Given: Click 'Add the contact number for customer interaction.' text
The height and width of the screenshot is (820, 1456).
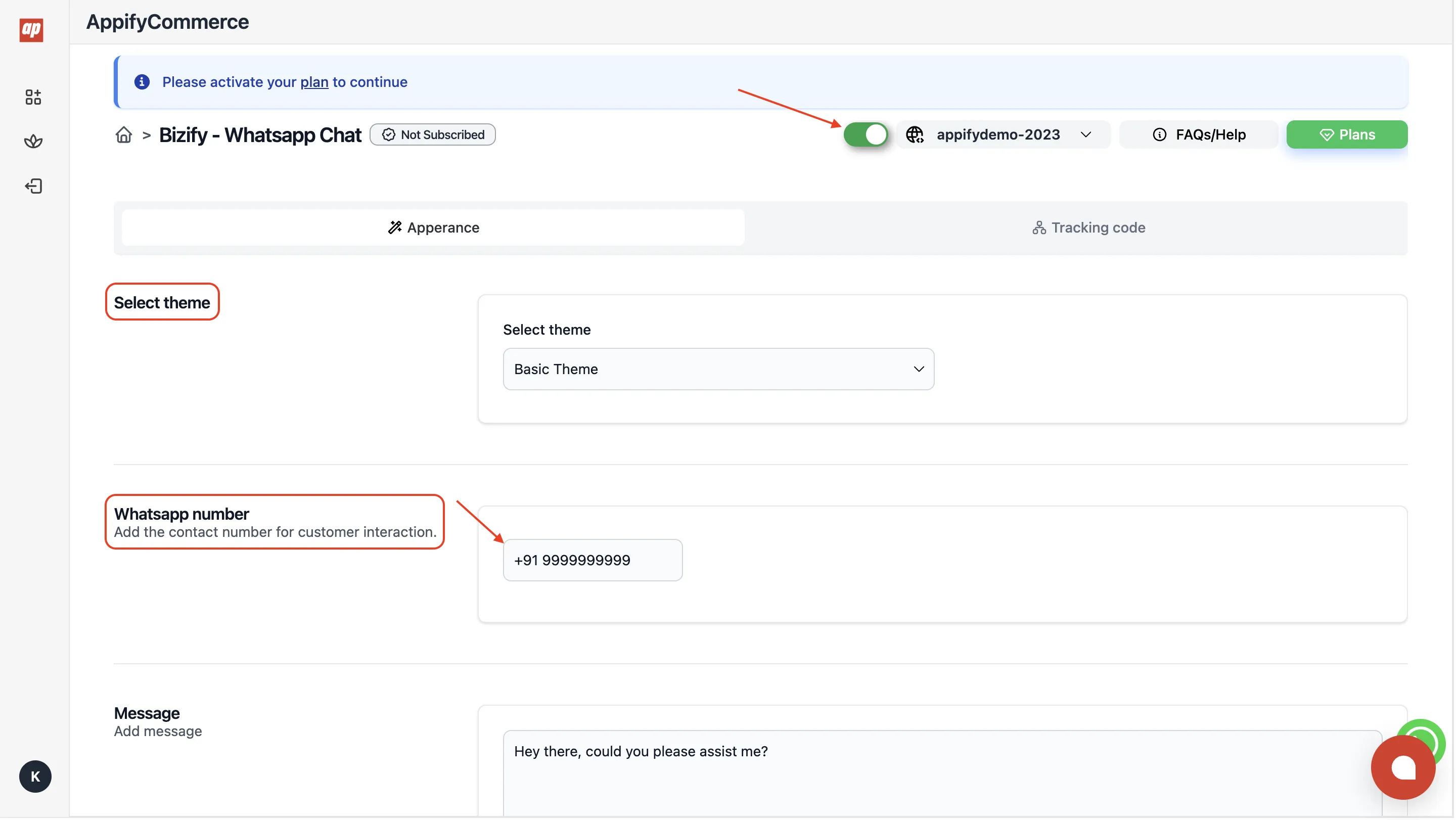Looking at the screenshot, I should (275, 532).
